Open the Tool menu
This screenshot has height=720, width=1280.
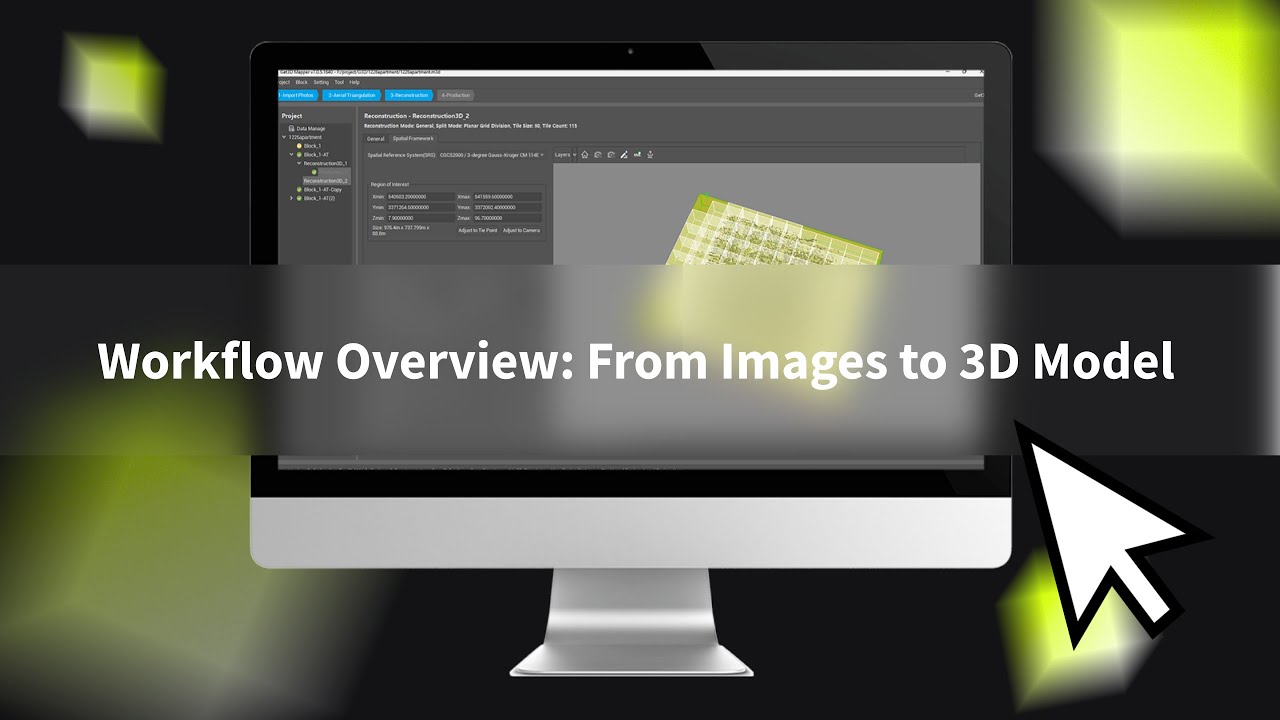tap(339, 82)
